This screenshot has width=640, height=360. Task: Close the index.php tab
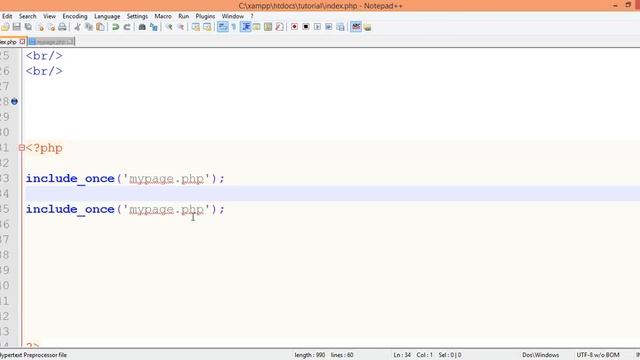coord(22,42)
